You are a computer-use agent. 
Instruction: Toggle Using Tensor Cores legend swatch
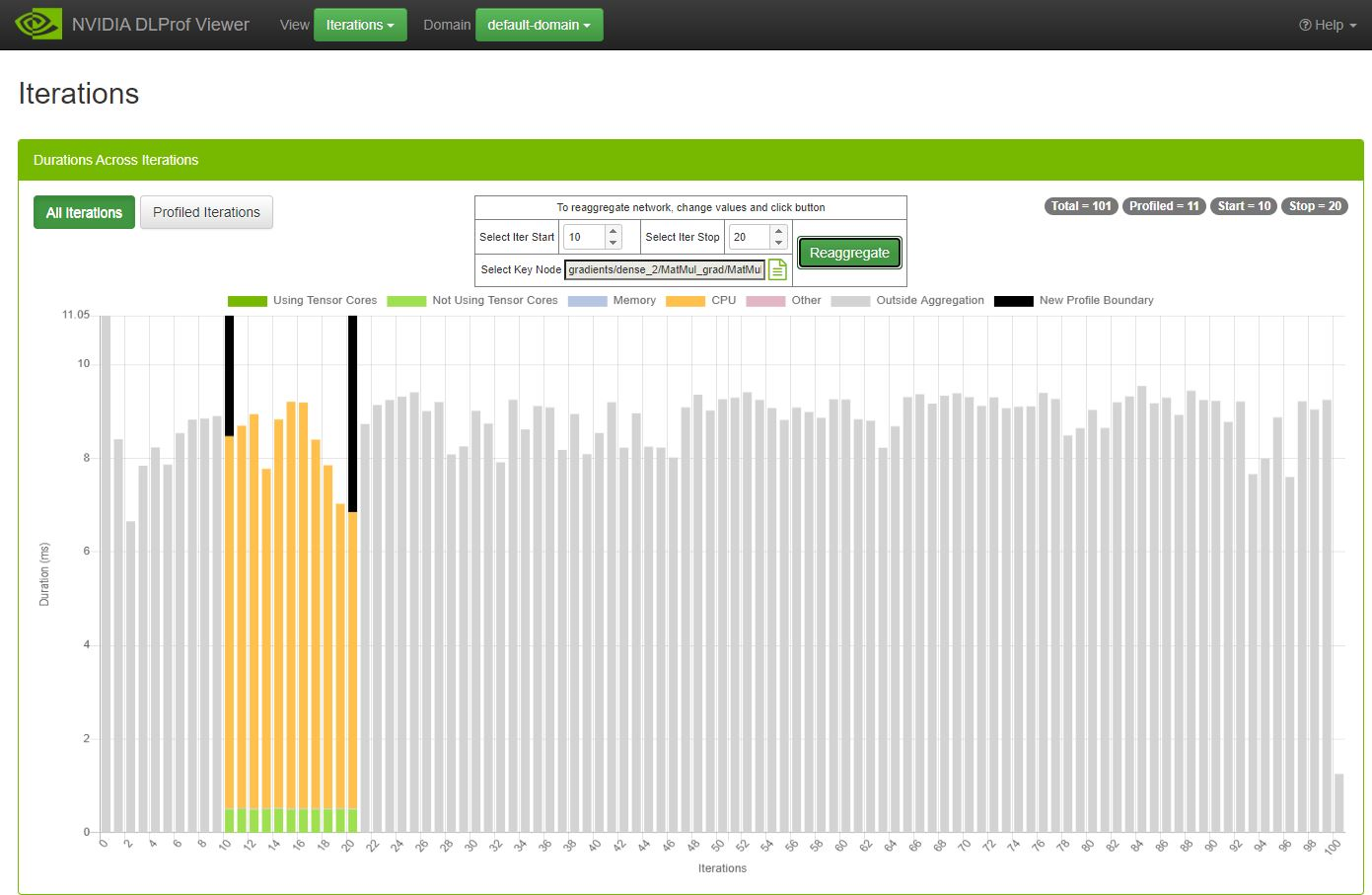pos(248,301)
